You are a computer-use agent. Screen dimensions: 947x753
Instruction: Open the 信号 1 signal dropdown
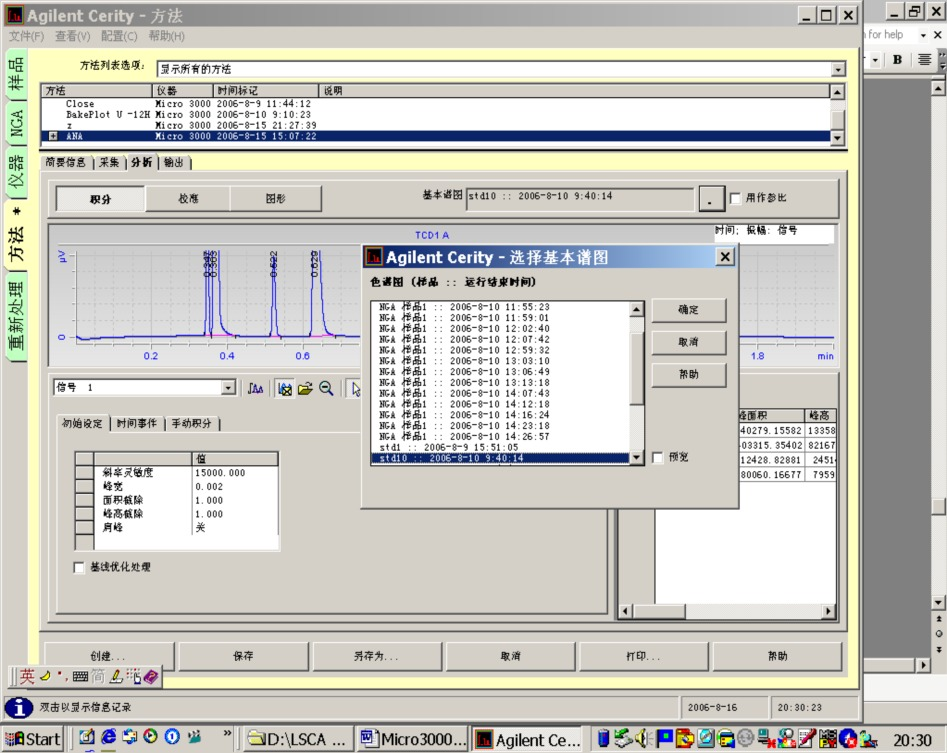[x=228, y=388]
